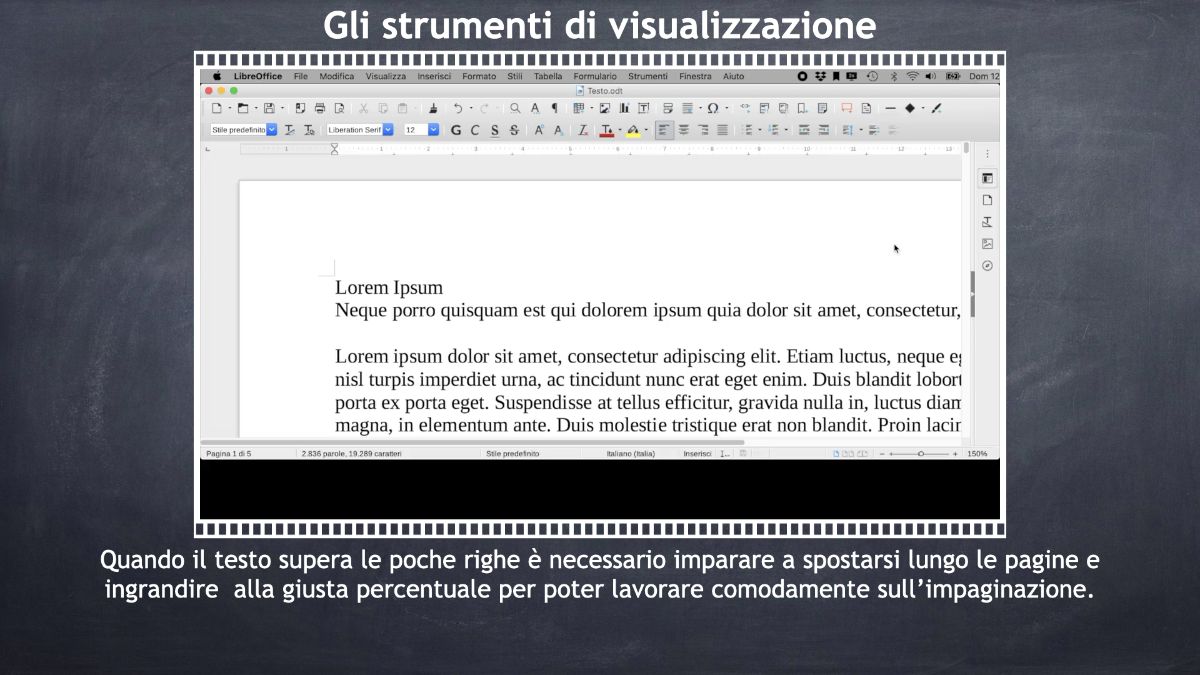The image size is (1200, 675).
Task: Click the Insert comment icon
Action: (846, 108)
